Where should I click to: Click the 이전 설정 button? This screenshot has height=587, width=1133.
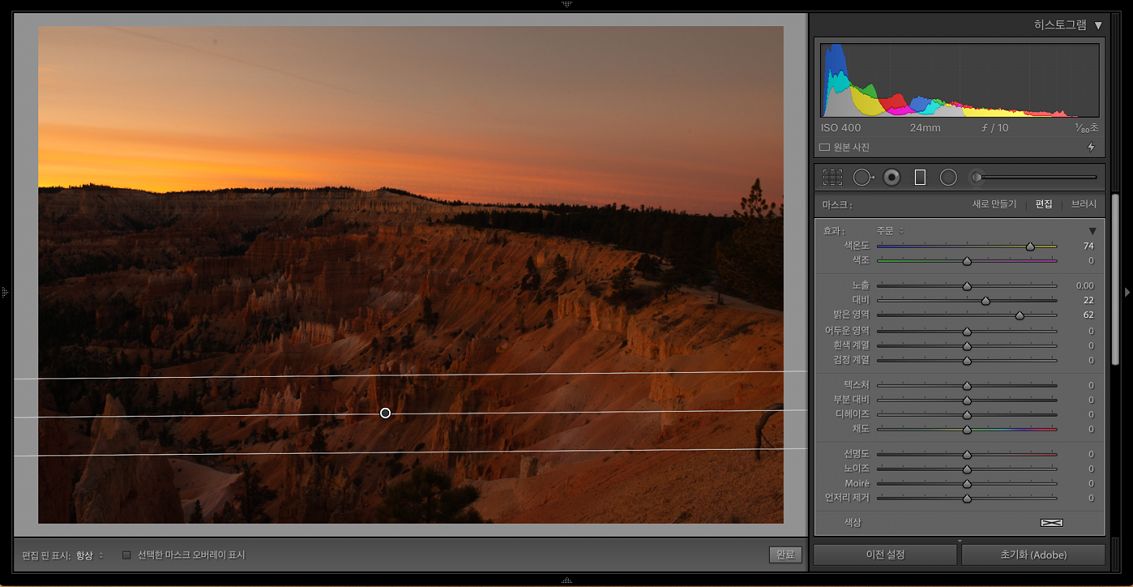[x=886, y=555]
